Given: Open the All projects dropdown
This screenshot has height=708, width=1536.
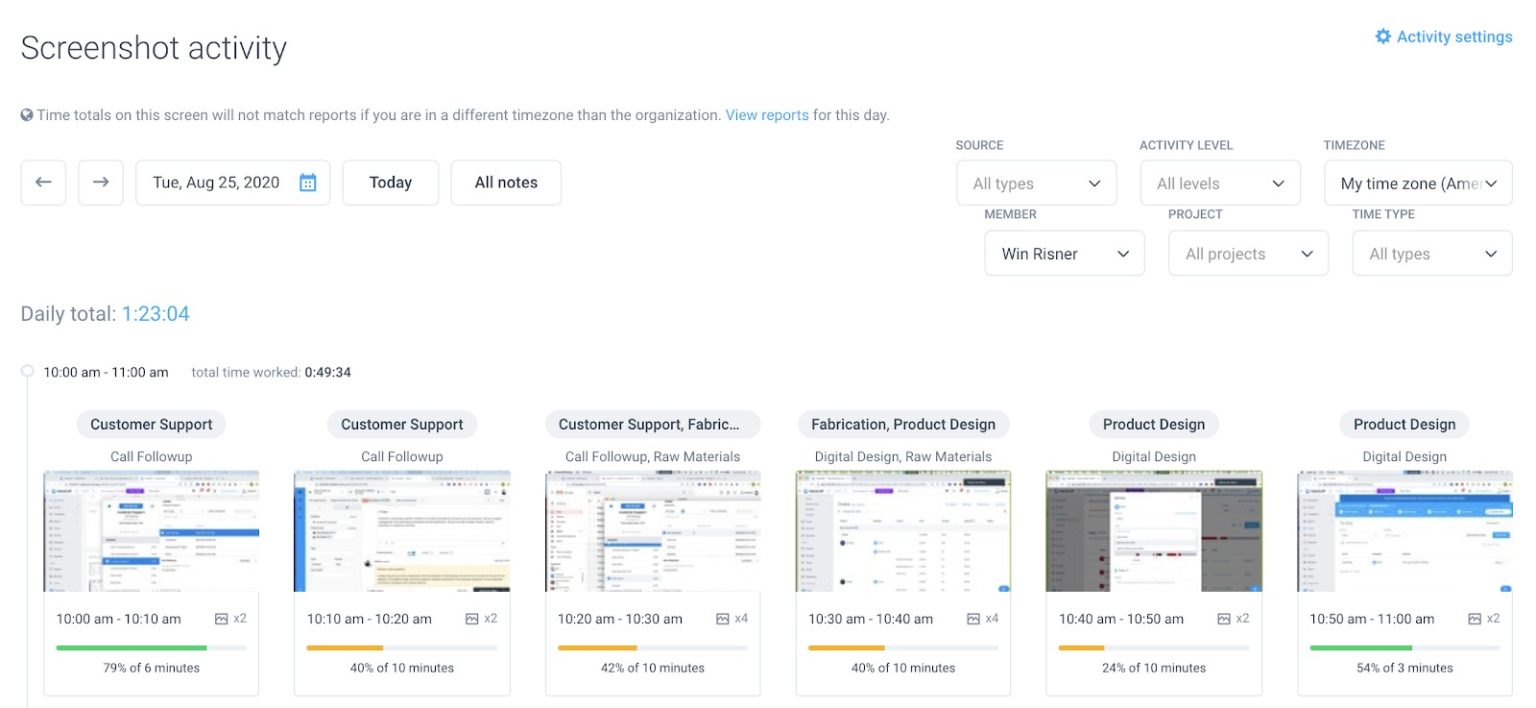Looking at the screenshot, I should tap(1248, 253).
